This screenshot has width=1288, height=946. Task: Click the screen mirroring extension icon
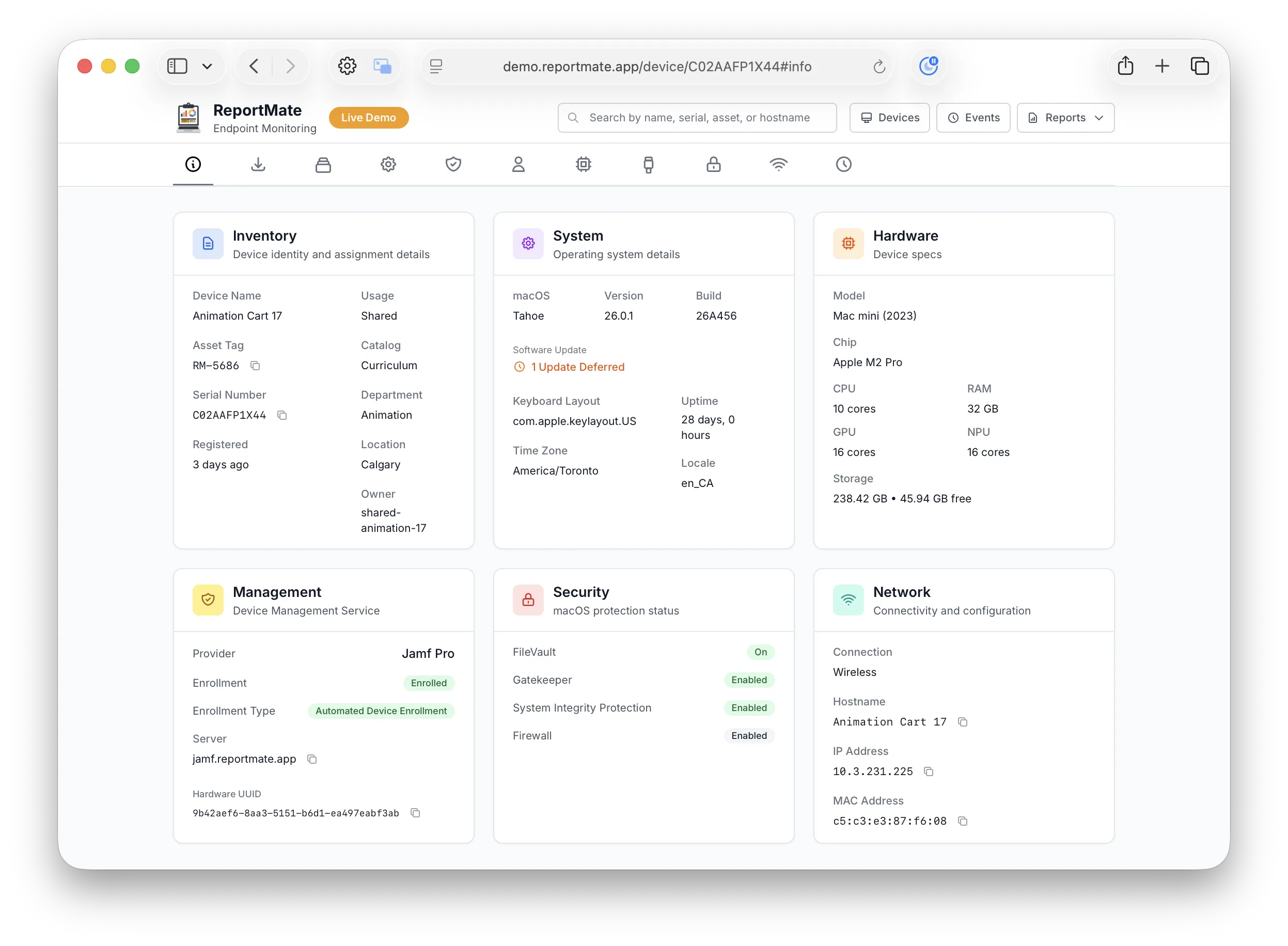point(382,67)
